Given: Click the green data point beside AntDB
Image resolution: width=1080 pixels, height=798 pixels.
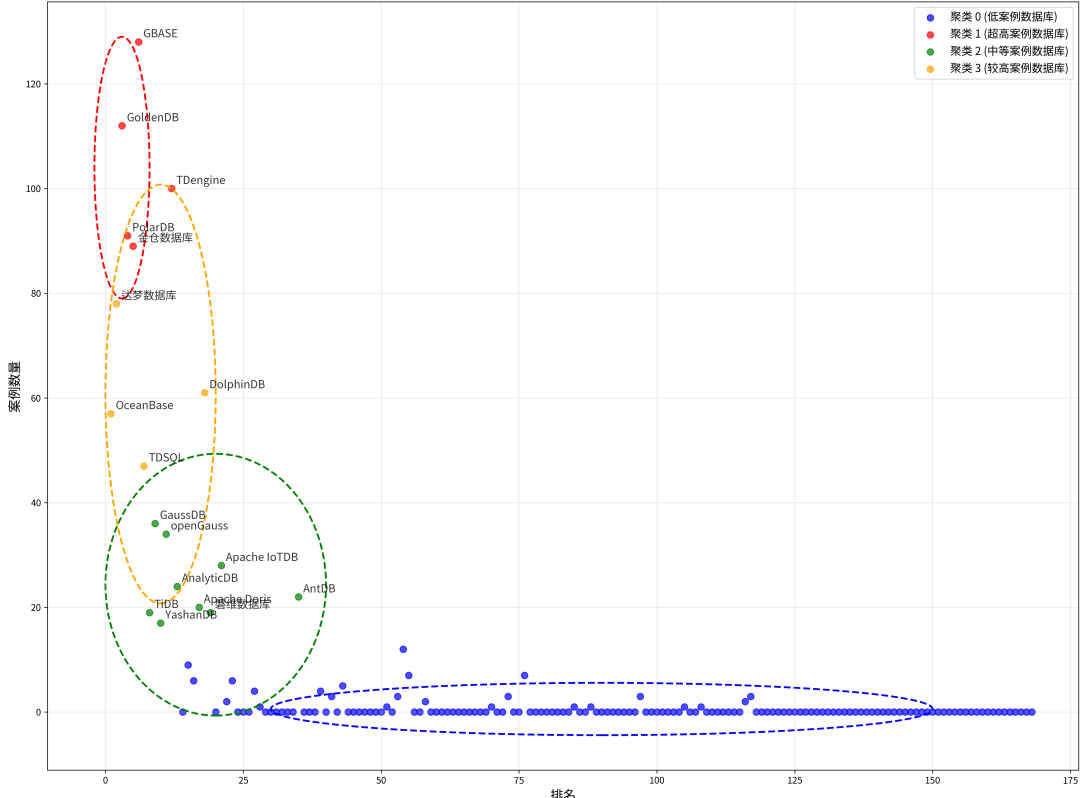Looking at the screenshot, I should [298, 597].
